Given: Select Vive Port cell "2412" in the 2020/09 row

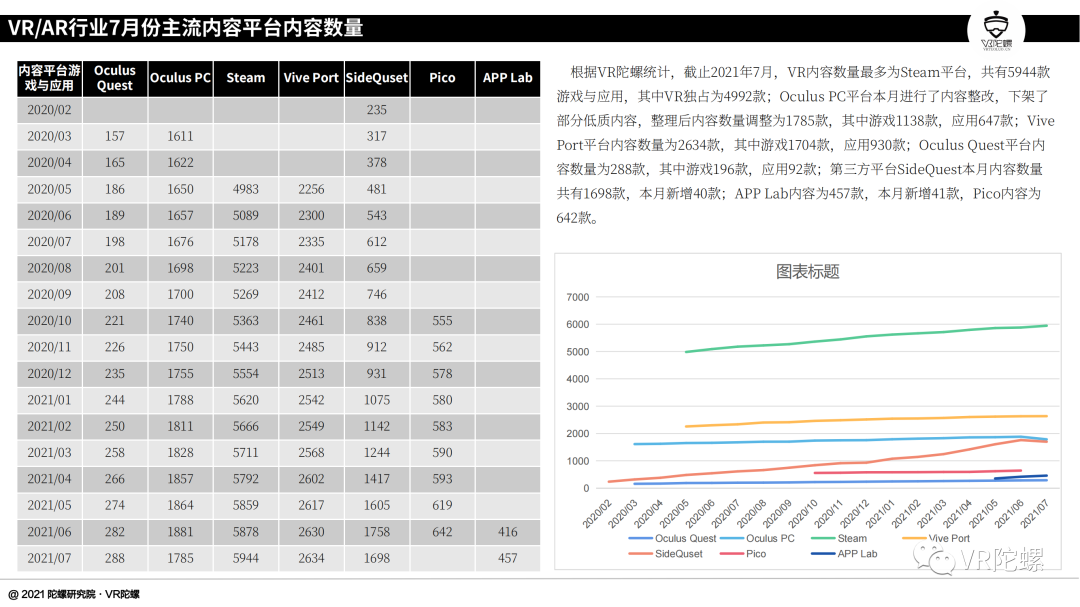Looking at the screenshot, I should pyautogui.click(x=311, y=294).
